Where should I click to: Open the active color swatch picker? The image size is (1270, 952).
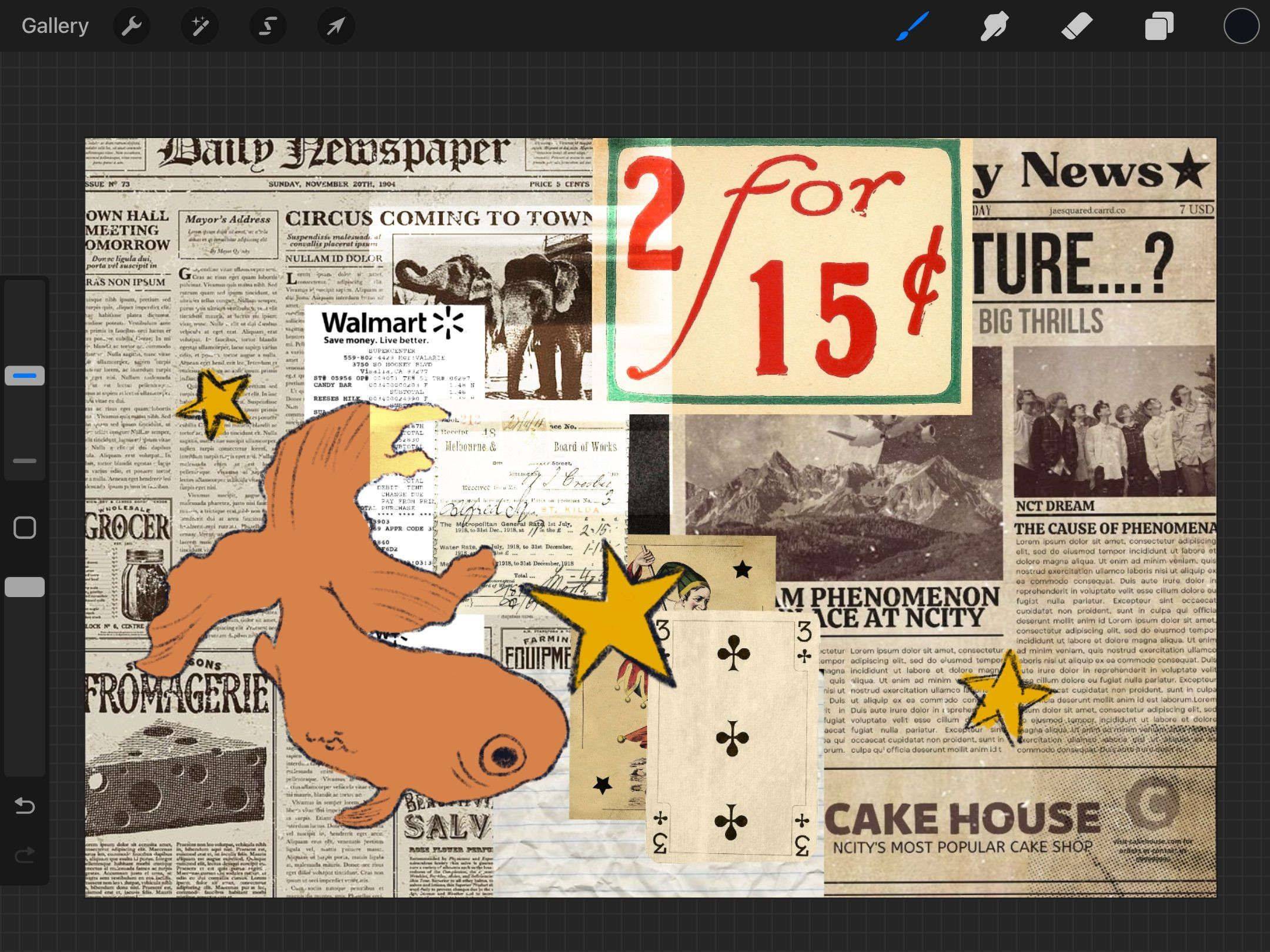point(1241,26)
